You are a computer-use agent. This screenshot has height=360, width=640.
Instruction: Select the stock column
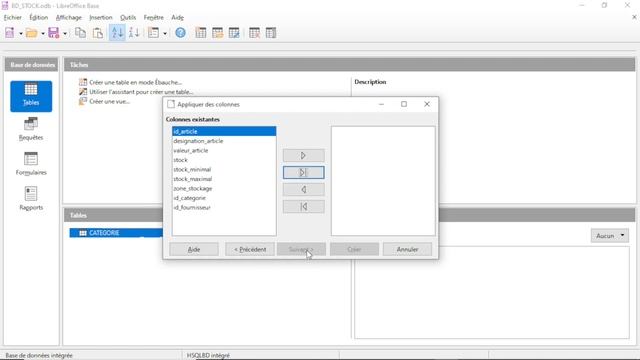224,160
